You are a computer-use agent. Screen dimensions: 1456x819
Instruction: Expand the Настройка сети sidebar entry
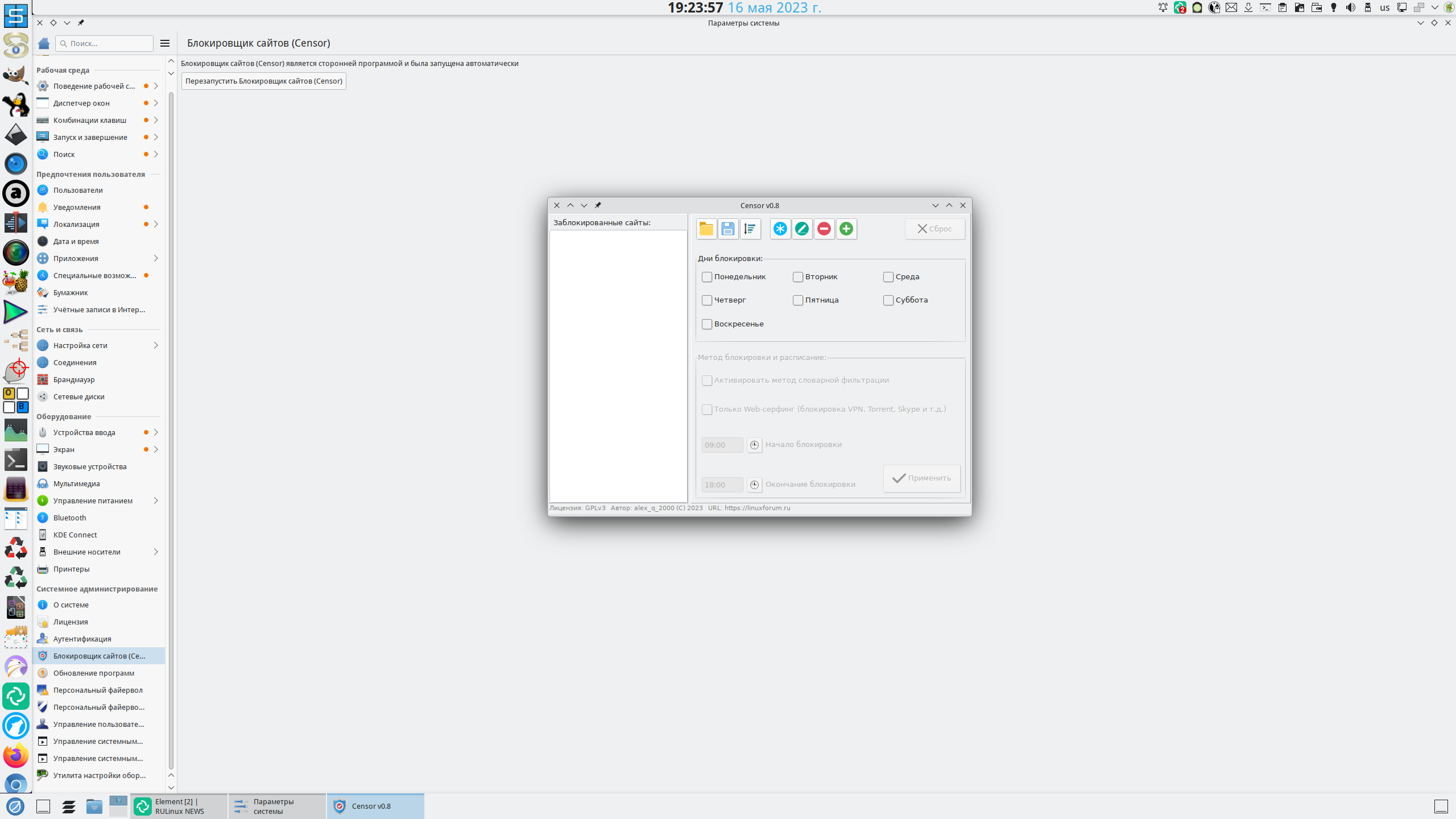[155, 345]
